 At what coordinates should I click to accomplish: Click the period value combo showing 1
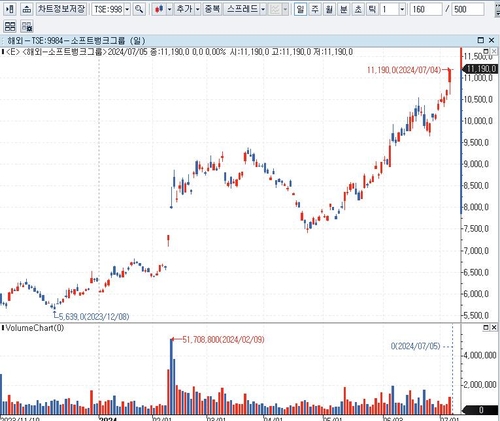[x=389, y=9]
